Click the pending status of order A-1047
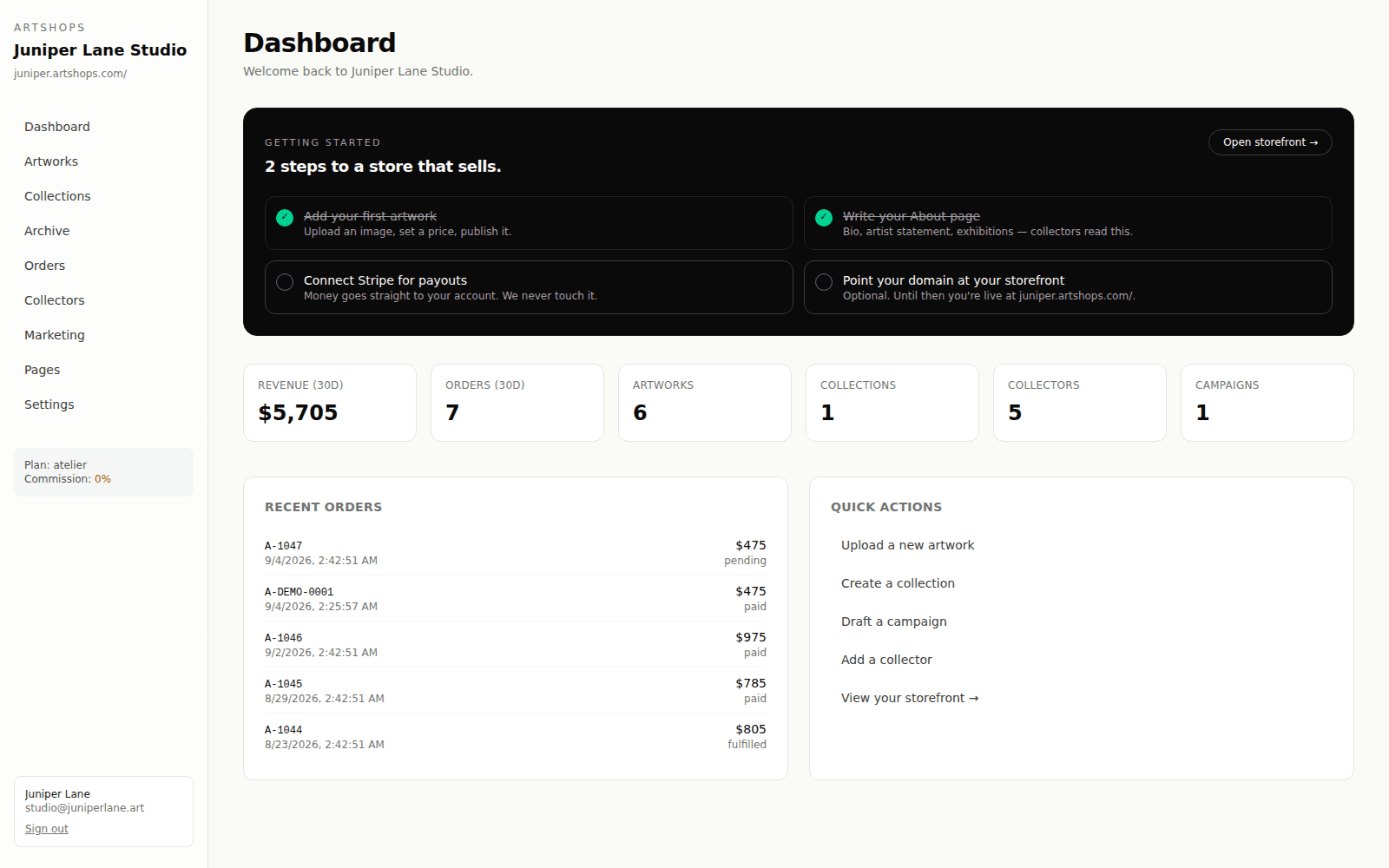The height and width of the screenshot is (868, 1389). [745, 561]
